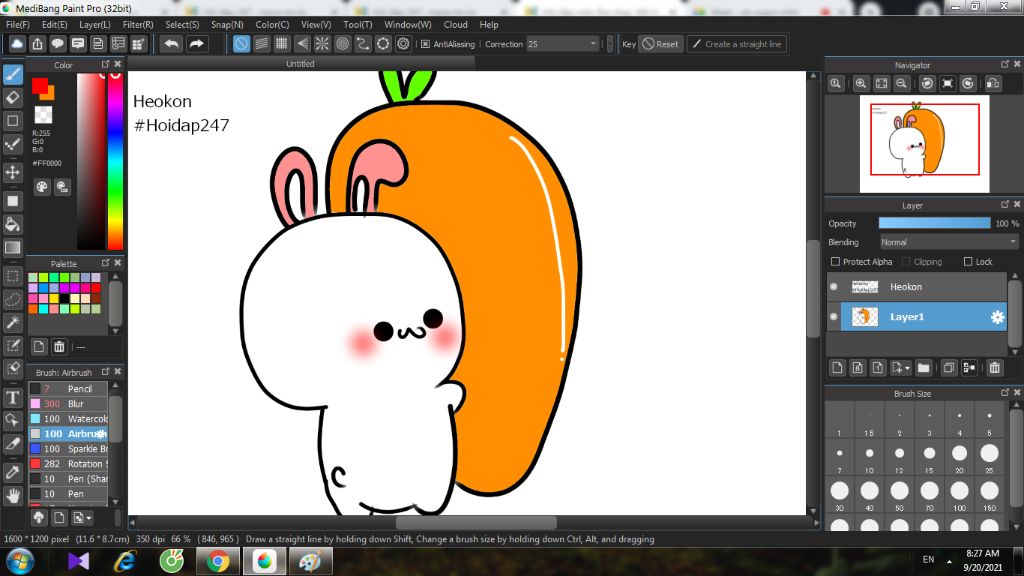Adjust the layer Opacity slider
The height and width of the screenshot is (576, 1024).
pyautogui.click(x=934, y=223)
